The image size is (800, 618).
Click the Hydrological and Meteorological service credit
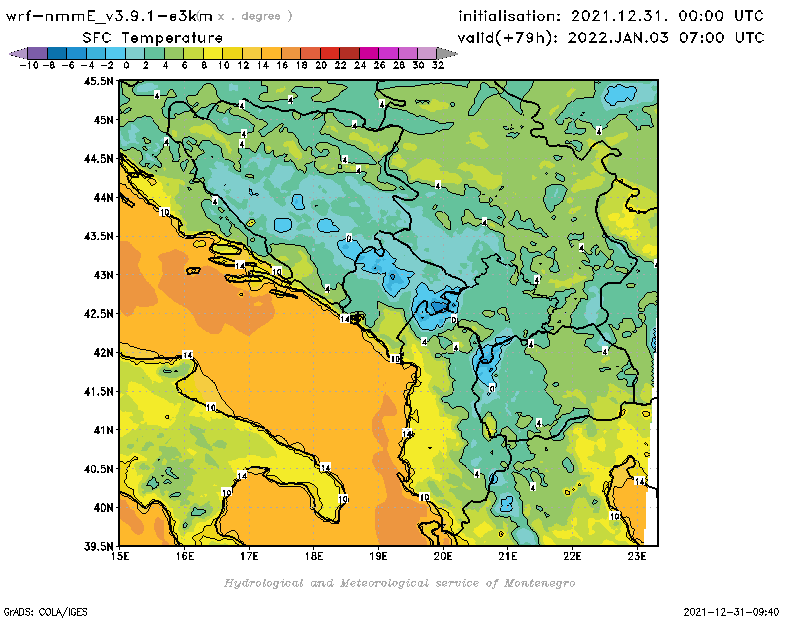tap(399, 583)
